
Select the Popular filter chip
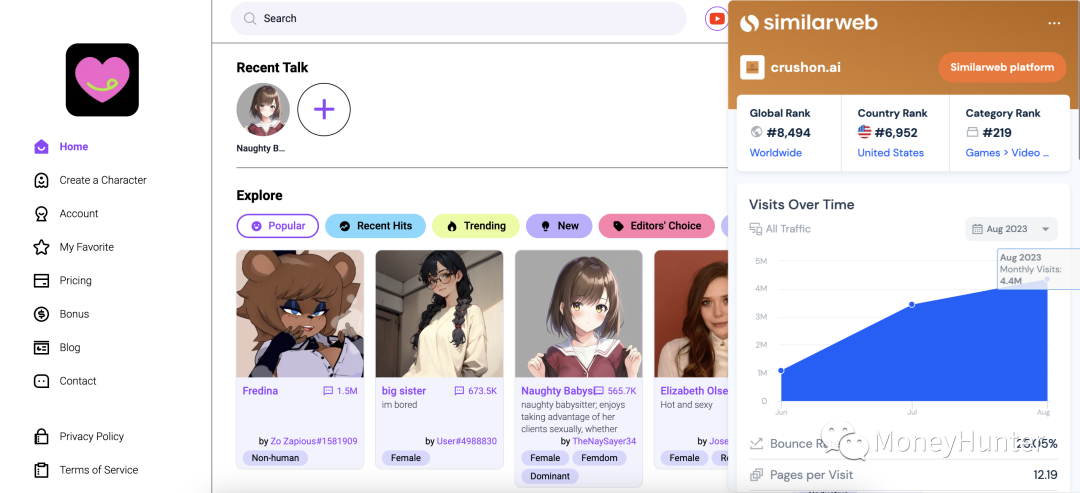278,226
